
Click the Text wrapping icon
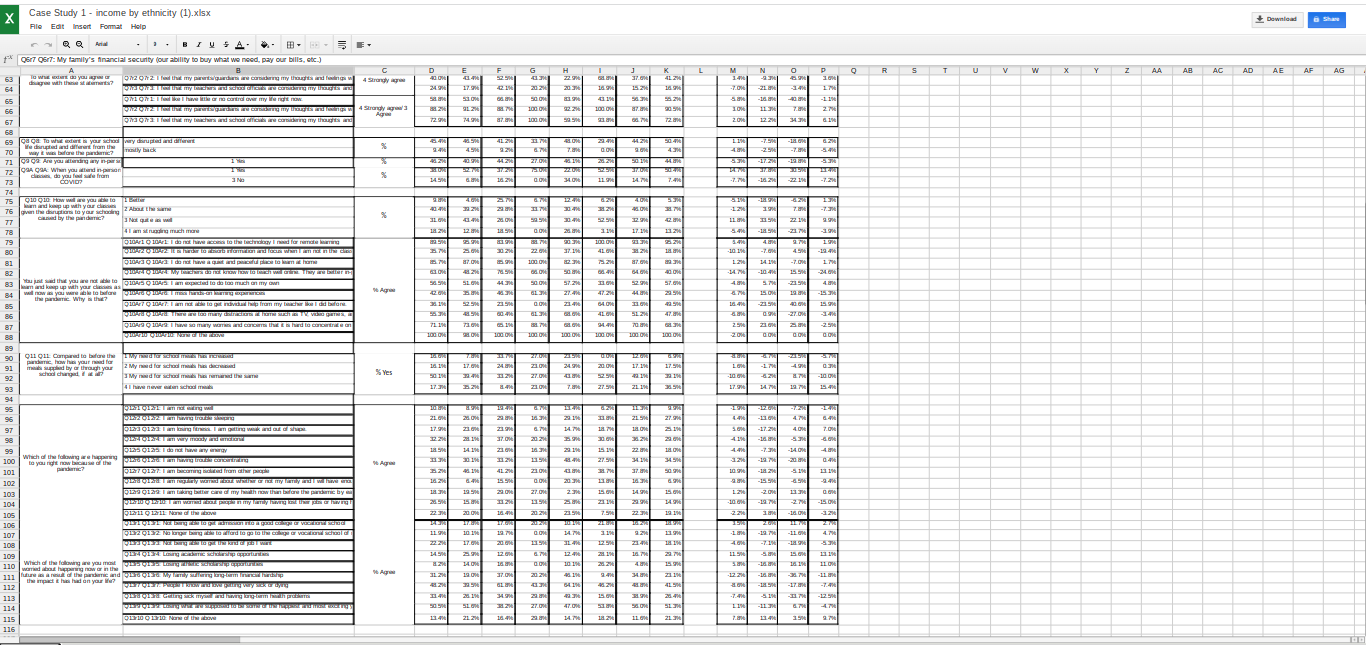(x=343, y=44)
